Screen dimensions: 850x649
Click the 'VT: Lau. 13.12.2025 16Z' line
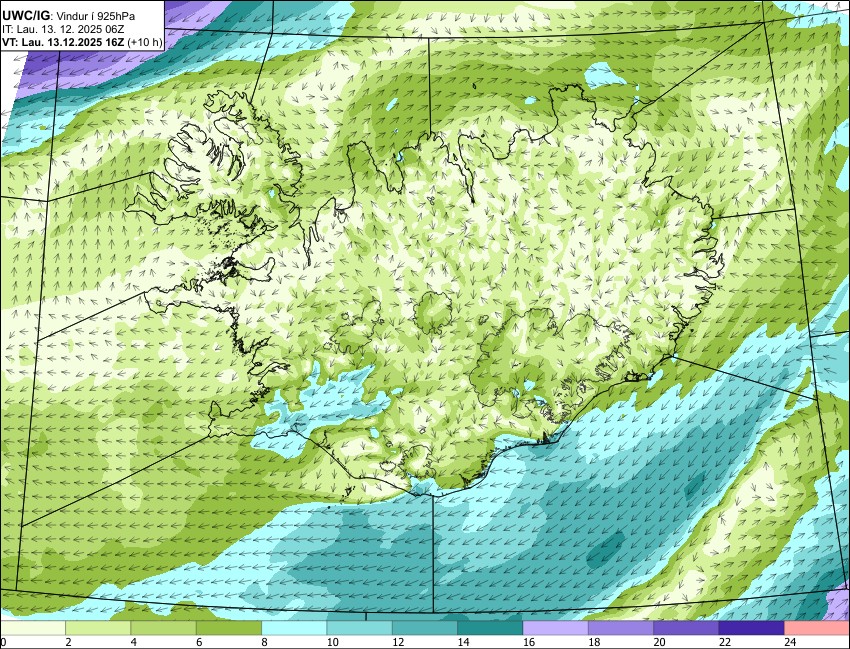[x=63, y=42]
